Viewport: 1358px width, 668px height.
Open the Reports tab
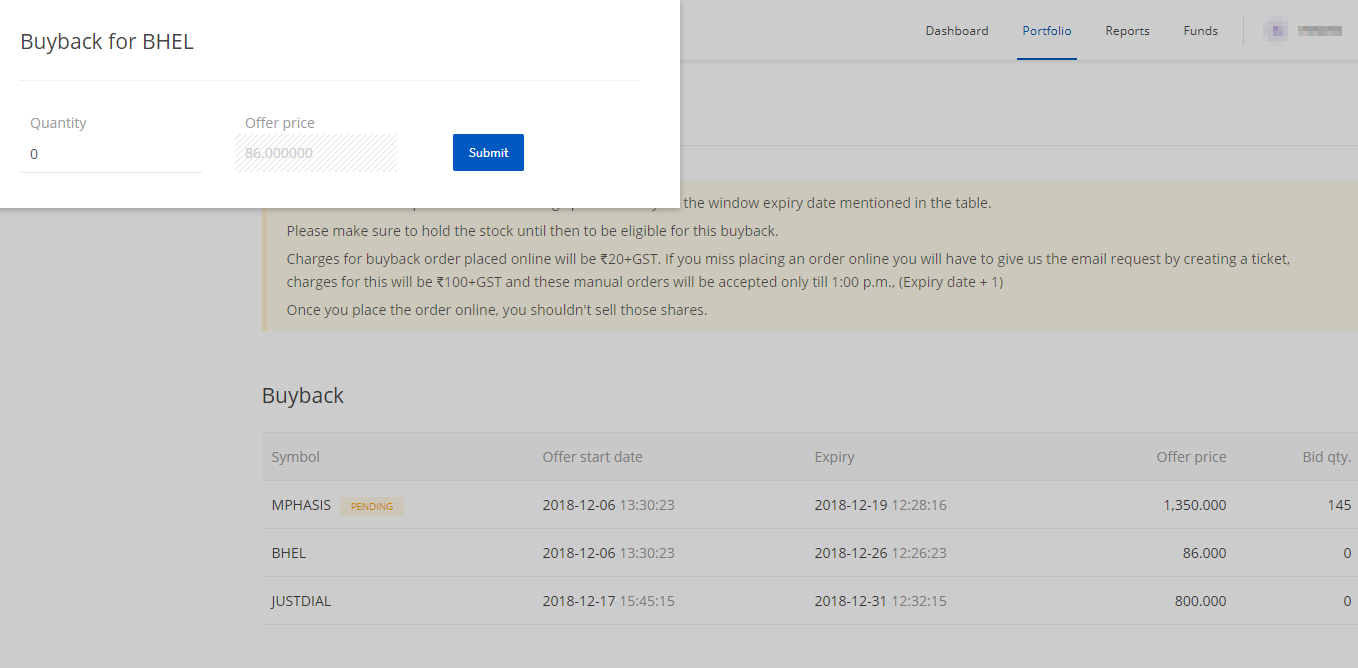[x=1127, y=31]
